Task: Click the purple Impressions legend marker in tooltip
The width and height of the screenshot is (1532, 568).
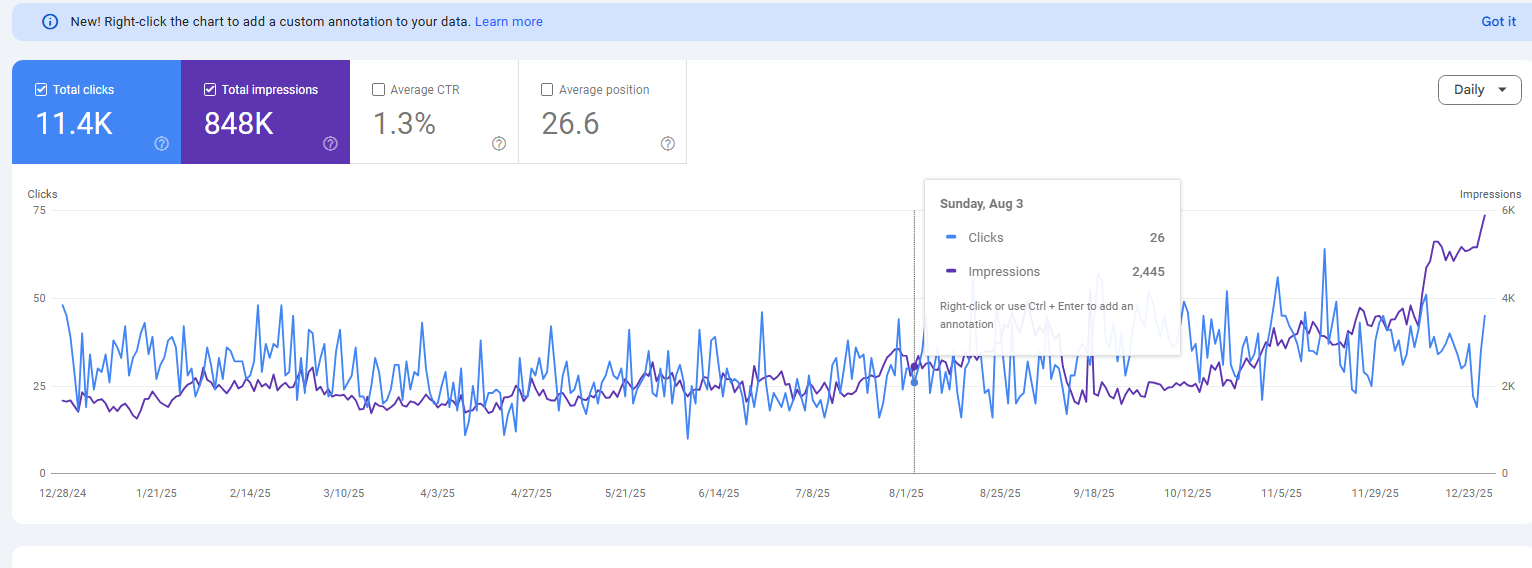Action: point(951,271)
